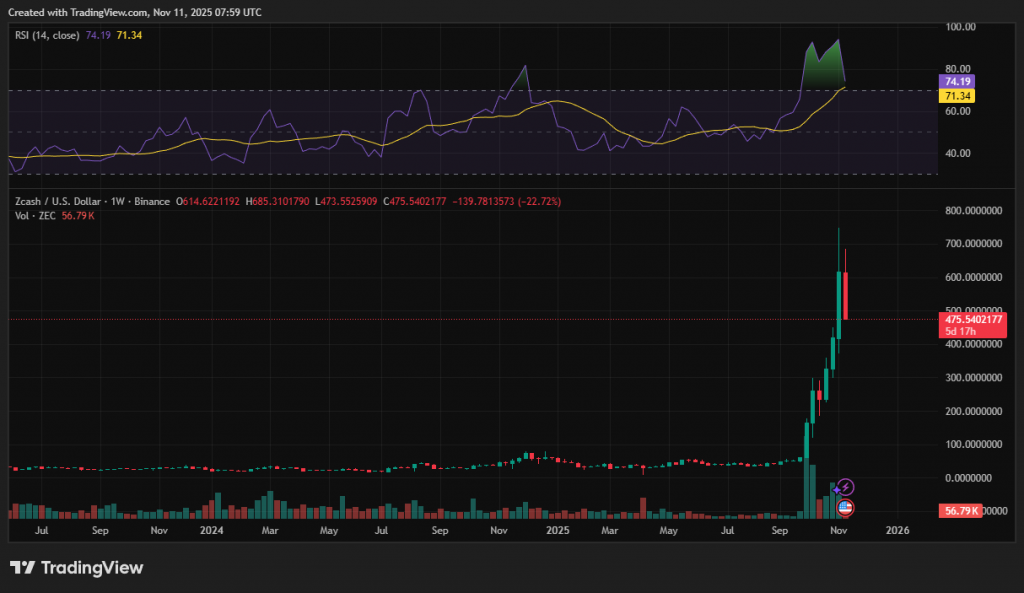Select the RSI (14, close) indicator legend
This screenshot has height=593, width=1024.
(x=47, y=33)
